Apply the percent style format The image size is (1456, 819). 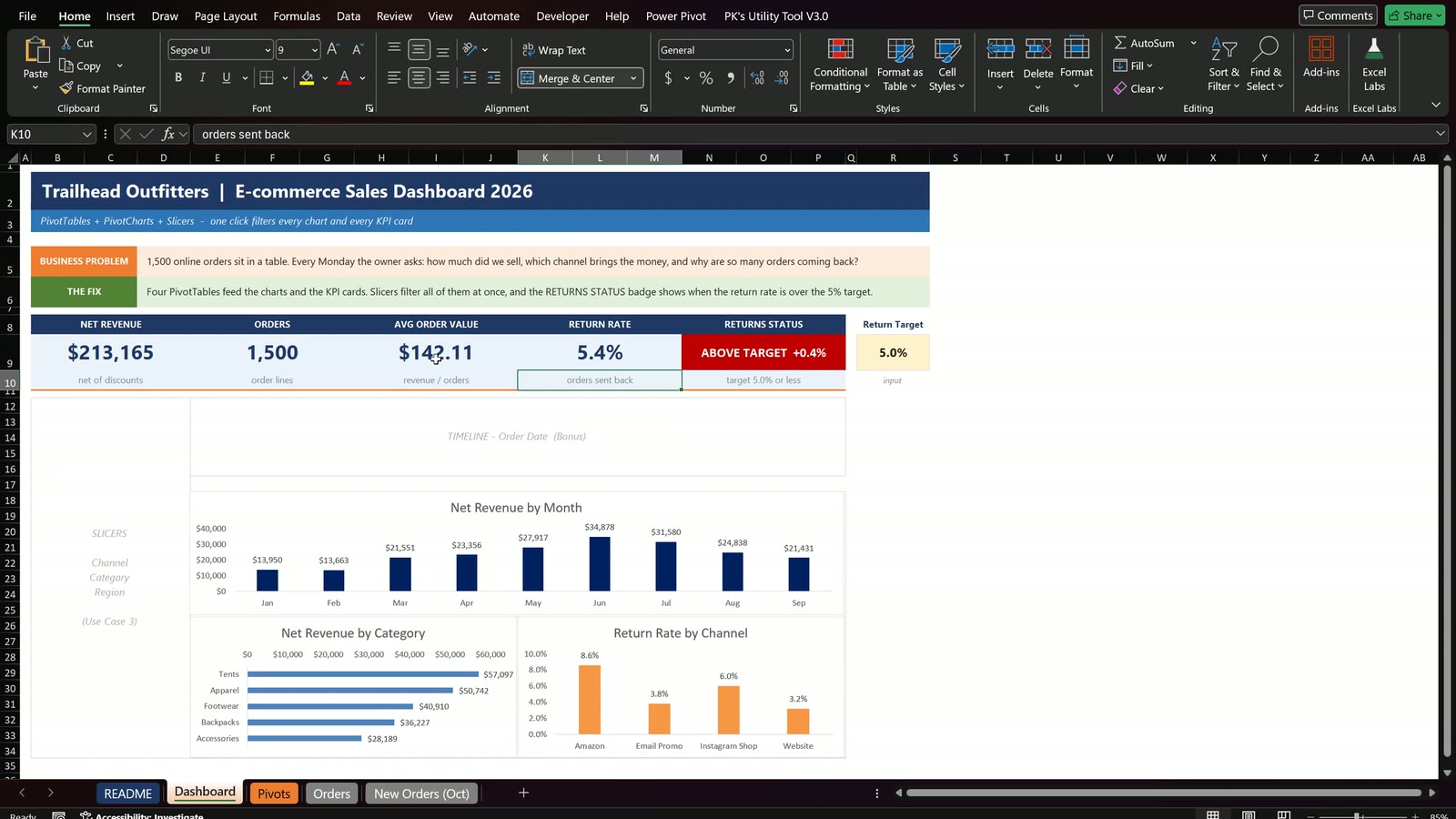[706, 78]
